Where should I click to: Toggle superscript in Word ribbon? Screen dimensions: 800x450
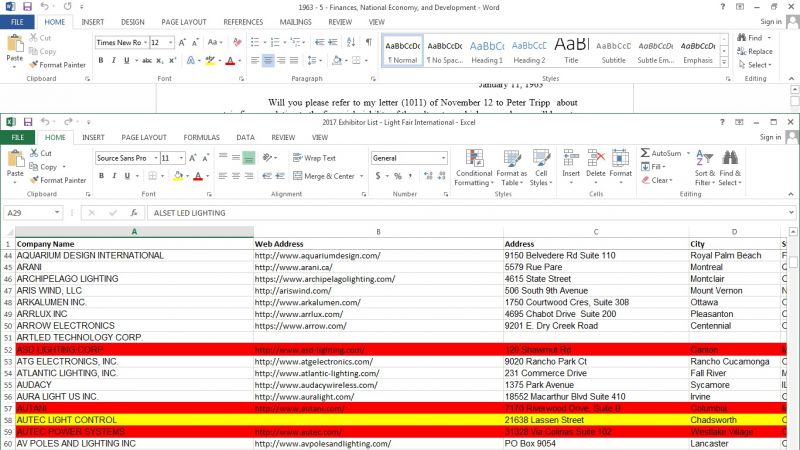[x=172, y=60]
